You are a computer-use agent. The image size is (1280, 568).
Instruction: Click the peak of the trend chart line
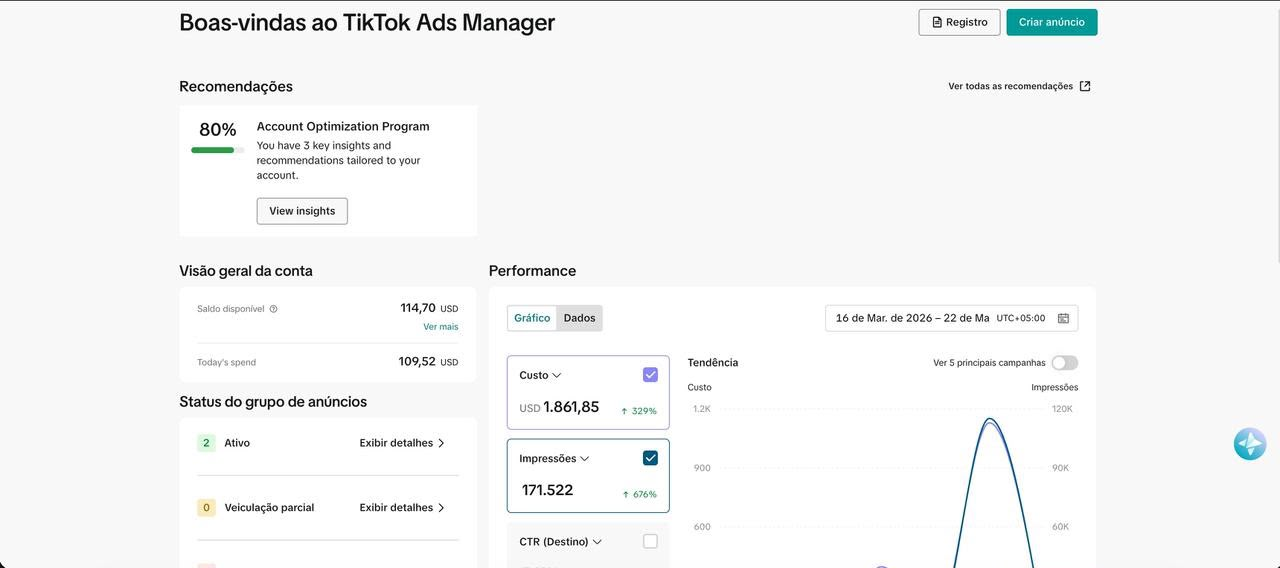coord(990,420)
